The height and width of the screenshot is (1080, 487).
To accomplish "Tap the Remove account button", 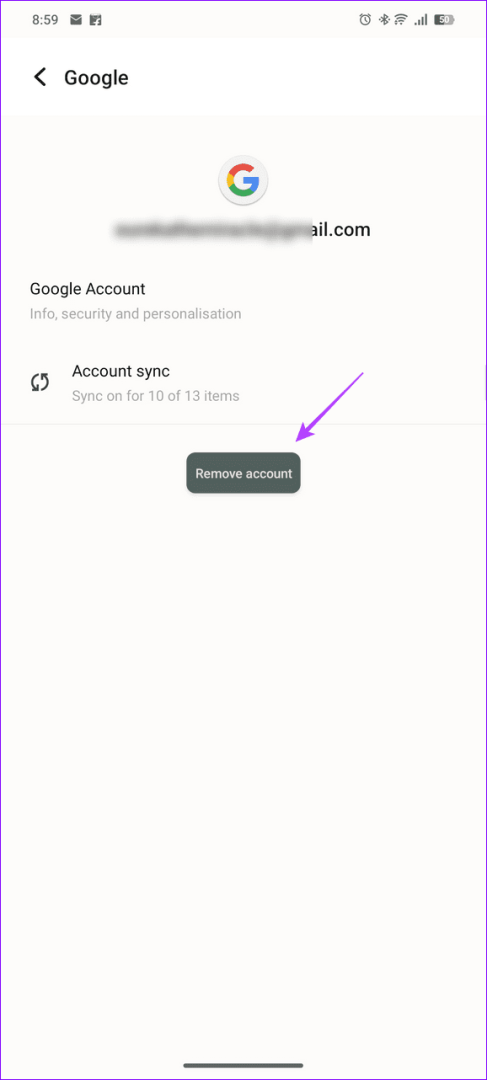I will (243, 473).
